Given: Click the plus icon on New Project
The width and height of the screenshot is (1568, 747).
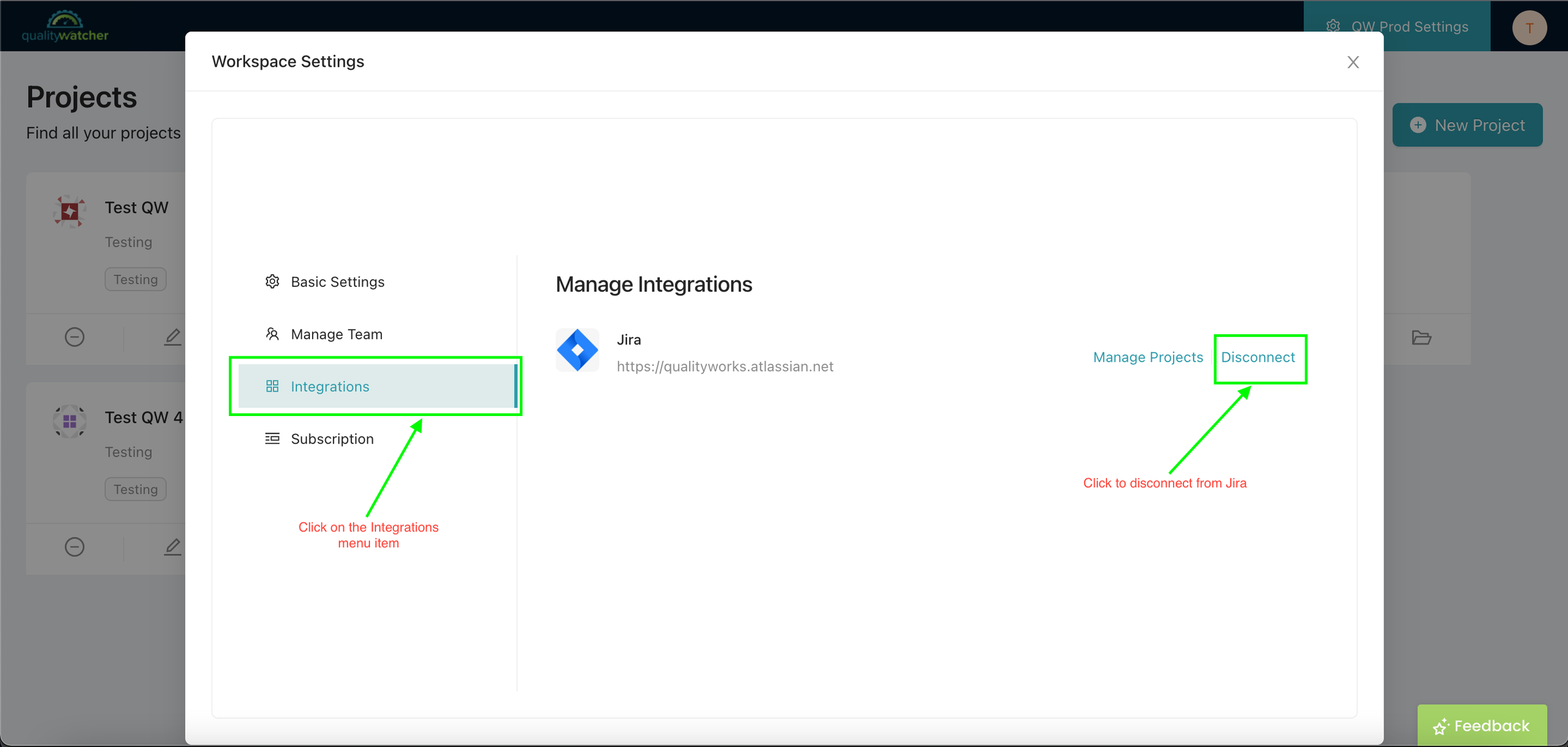Looking at the screenshot, I should coord(1418,125).
